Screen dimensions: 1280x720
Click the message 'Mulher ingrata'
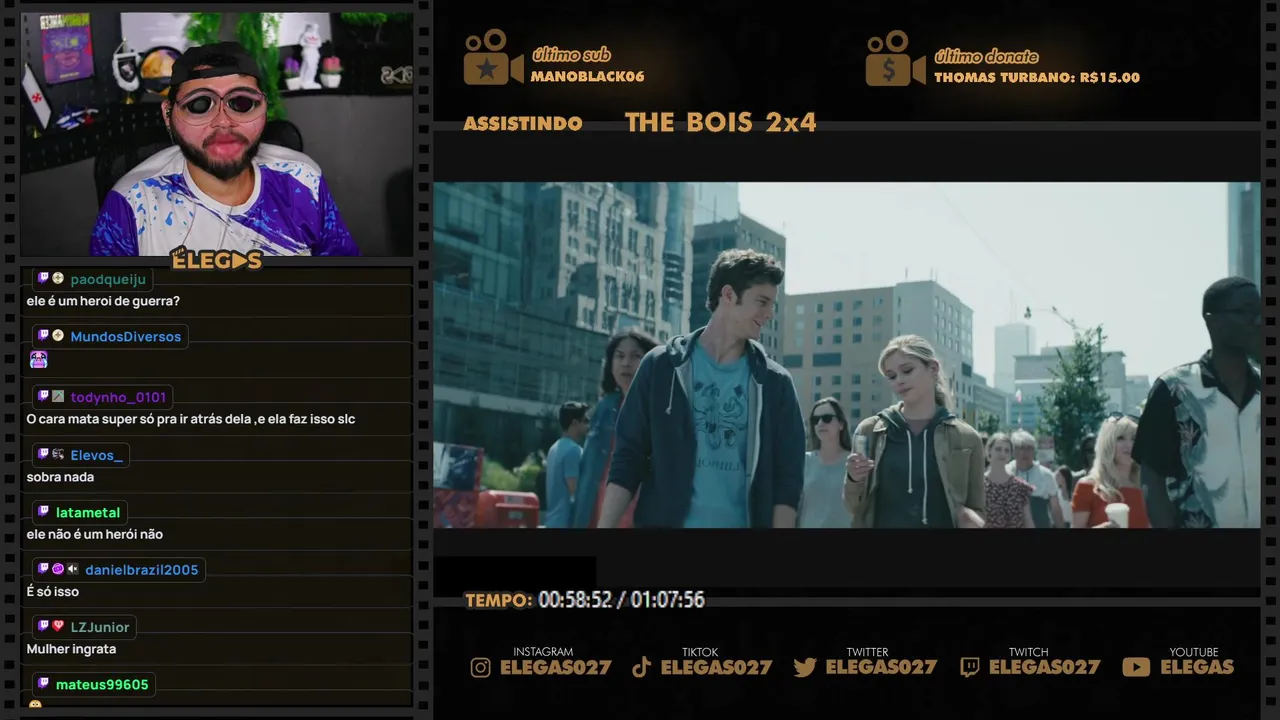click(71, 649)
